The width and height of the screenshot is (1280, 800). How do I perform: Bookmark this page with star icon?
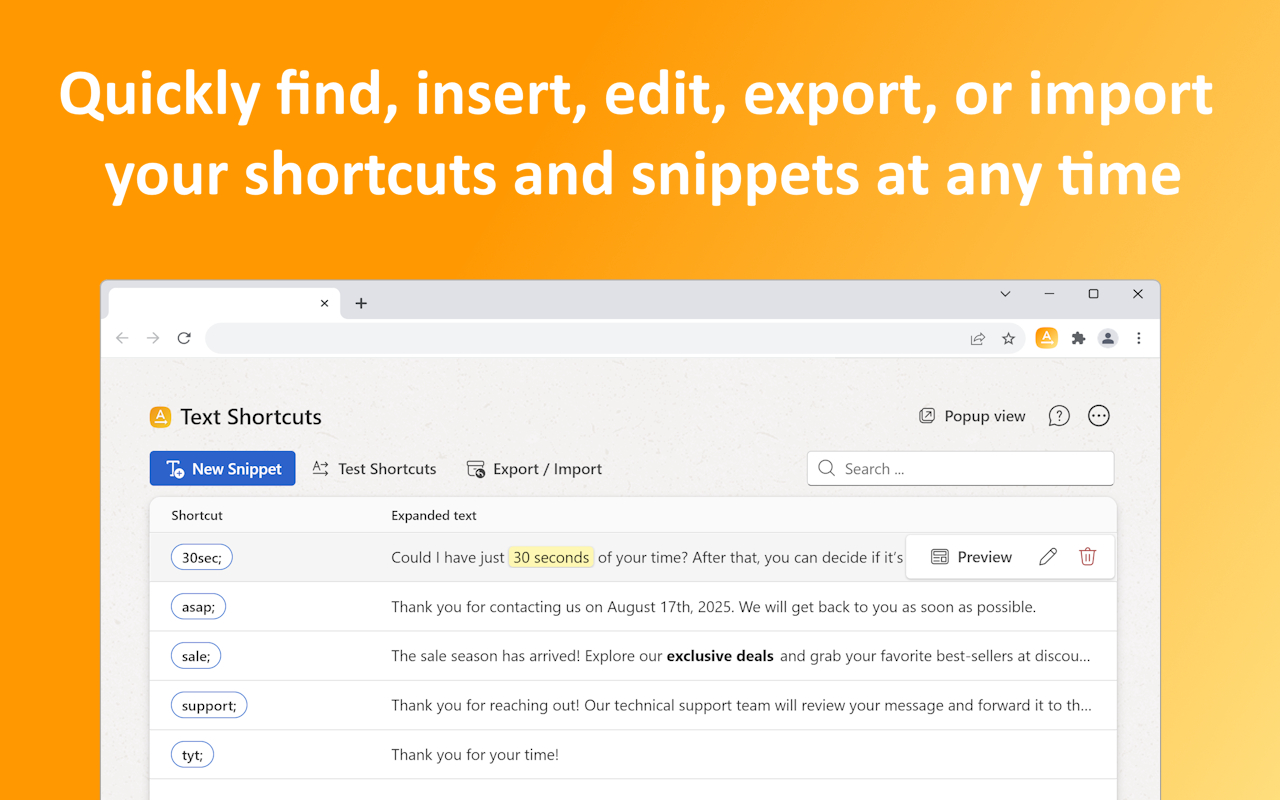coord(1008,338)
